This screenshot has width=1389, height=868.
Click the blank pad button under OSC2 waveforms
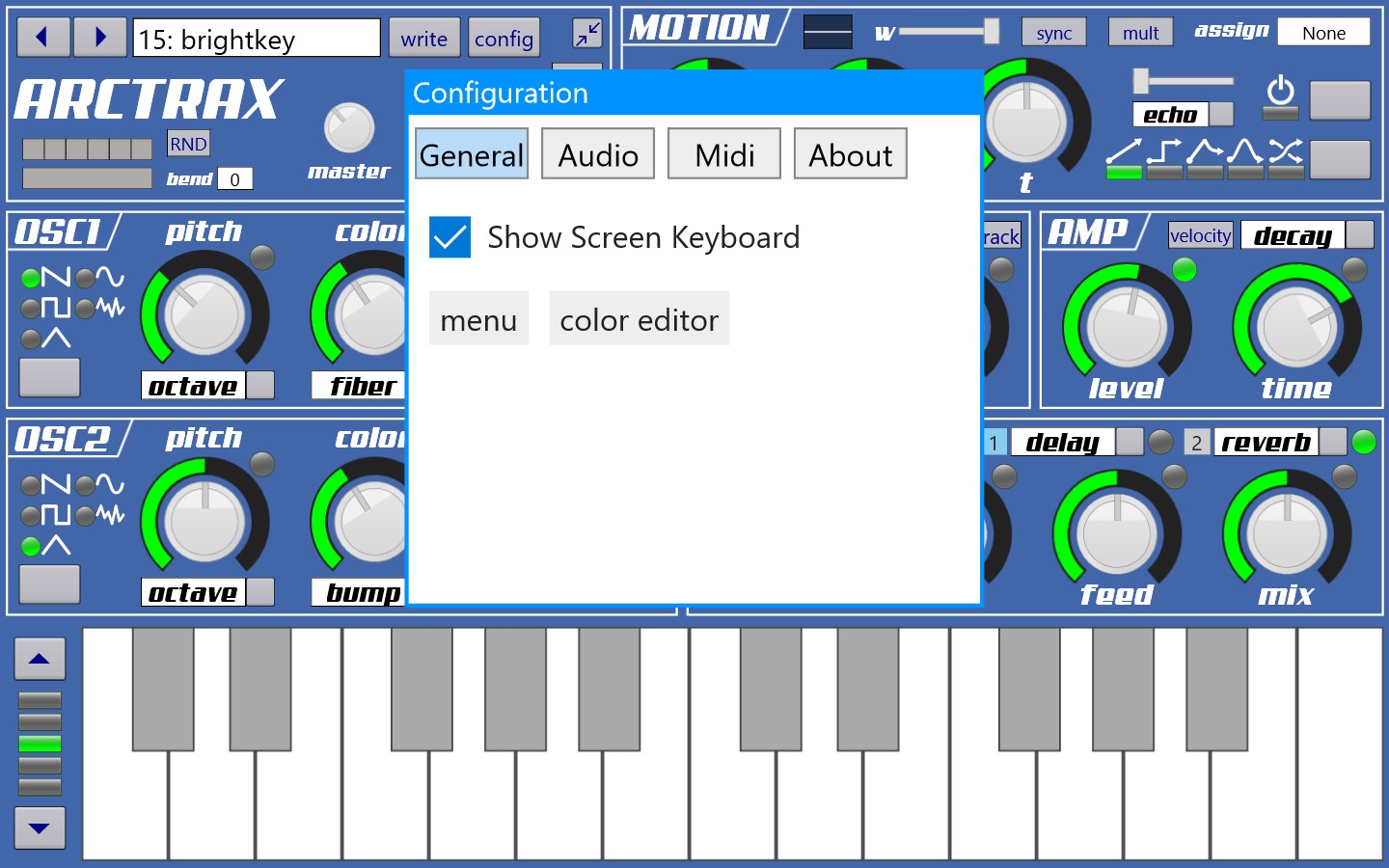(49, 583)
